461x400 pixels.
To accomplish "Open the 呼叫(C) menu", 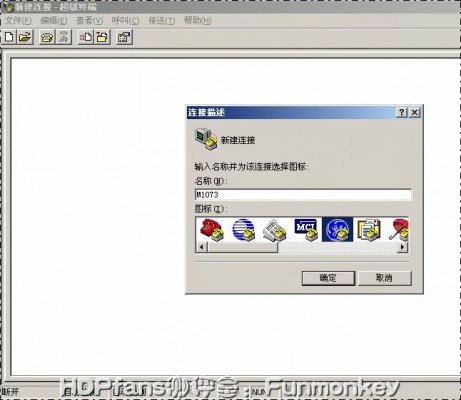I will click(125, 21).
